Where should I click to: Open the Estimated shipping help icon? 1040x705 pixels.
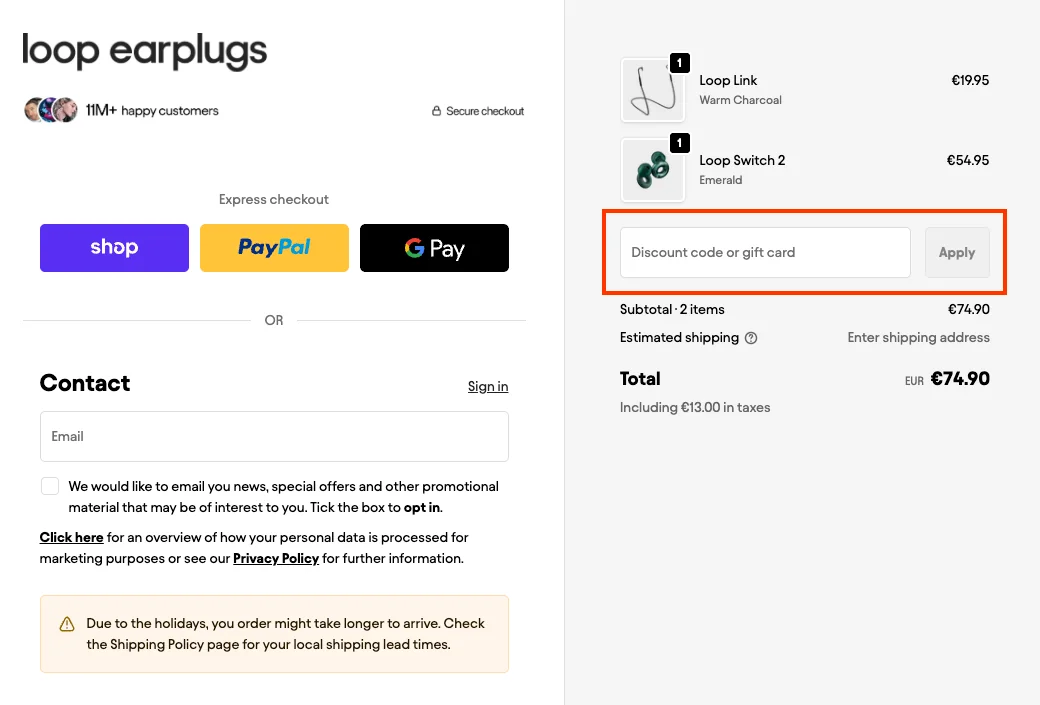pos(750,337)
